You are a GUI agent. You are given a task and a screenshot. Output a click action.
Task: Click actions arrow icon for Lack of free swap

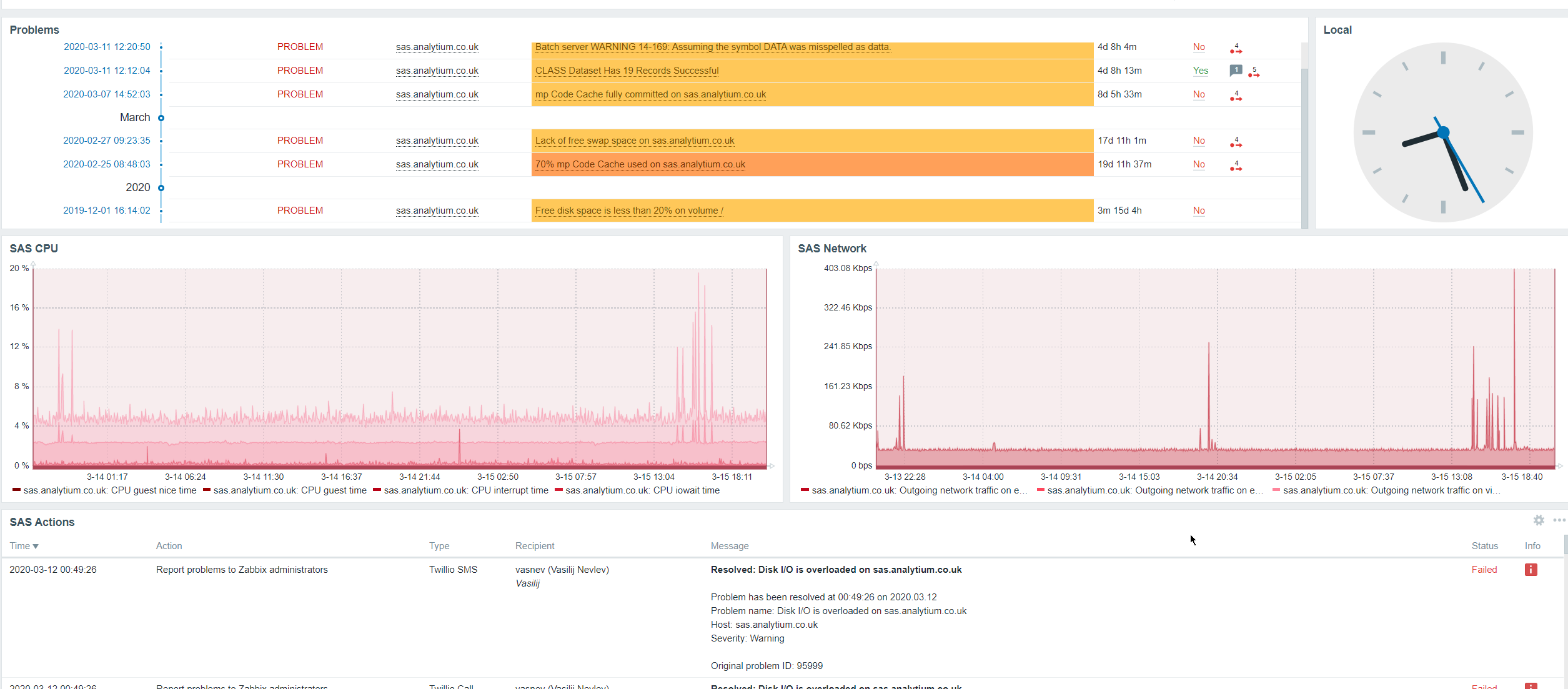[x=1236, y=143]
